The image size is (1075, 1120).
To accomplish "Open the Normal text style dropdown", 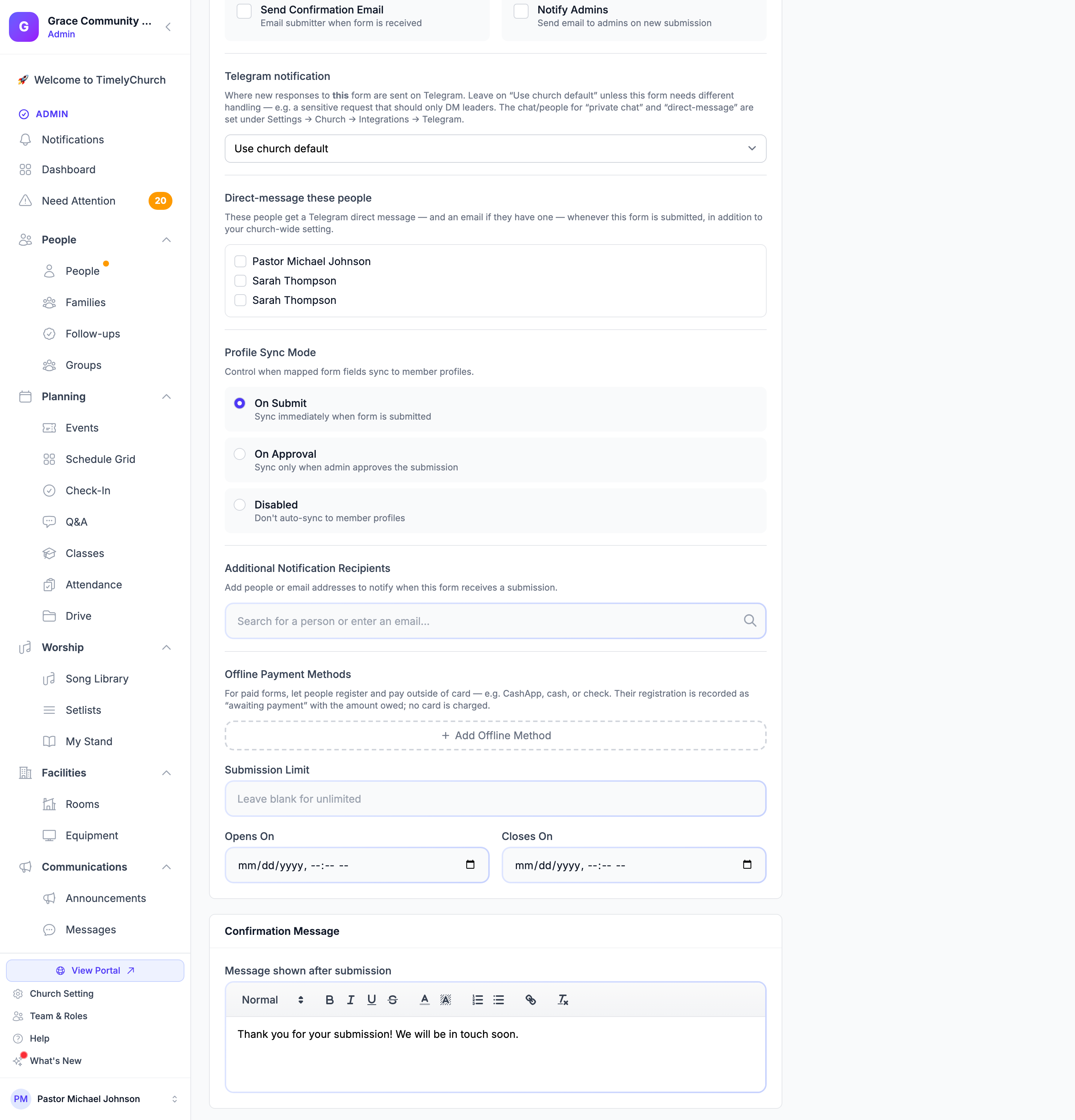I will click(x=272, y=999).
